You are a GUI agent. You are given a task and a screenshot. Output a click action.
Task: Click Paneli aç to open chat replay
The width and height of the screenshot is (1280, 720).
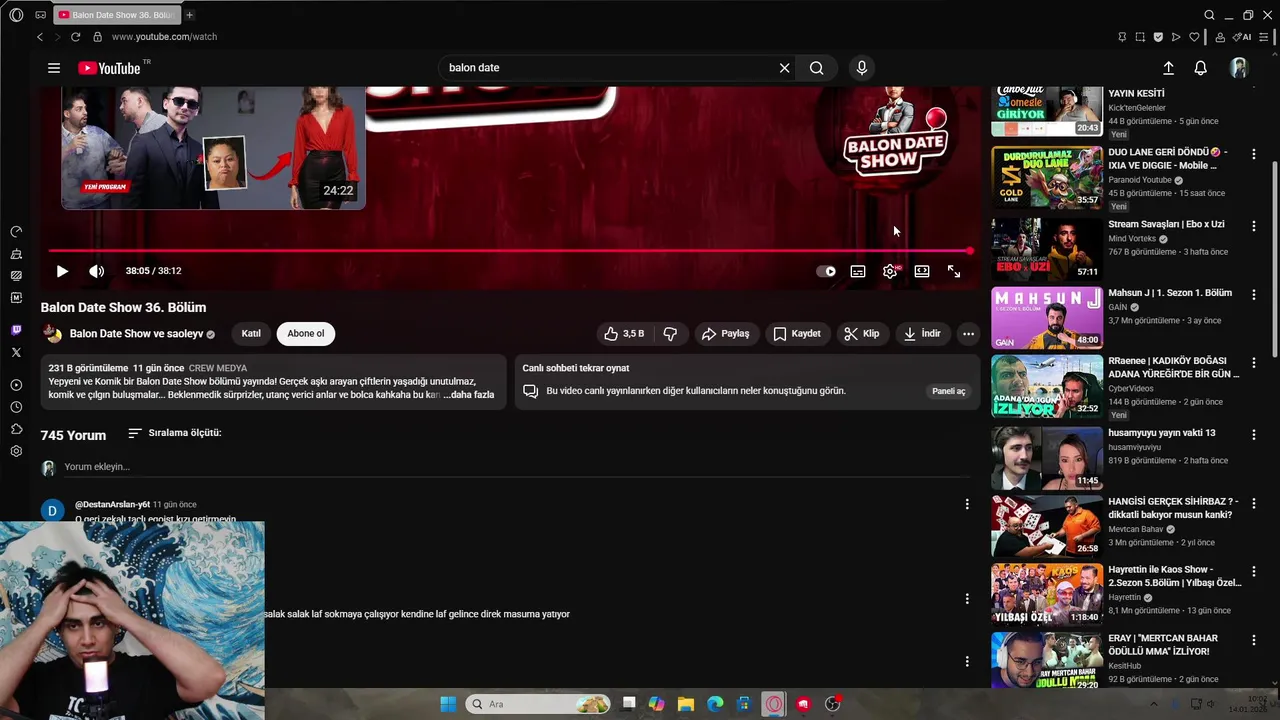pyautogui.click(x=949, y=392)
